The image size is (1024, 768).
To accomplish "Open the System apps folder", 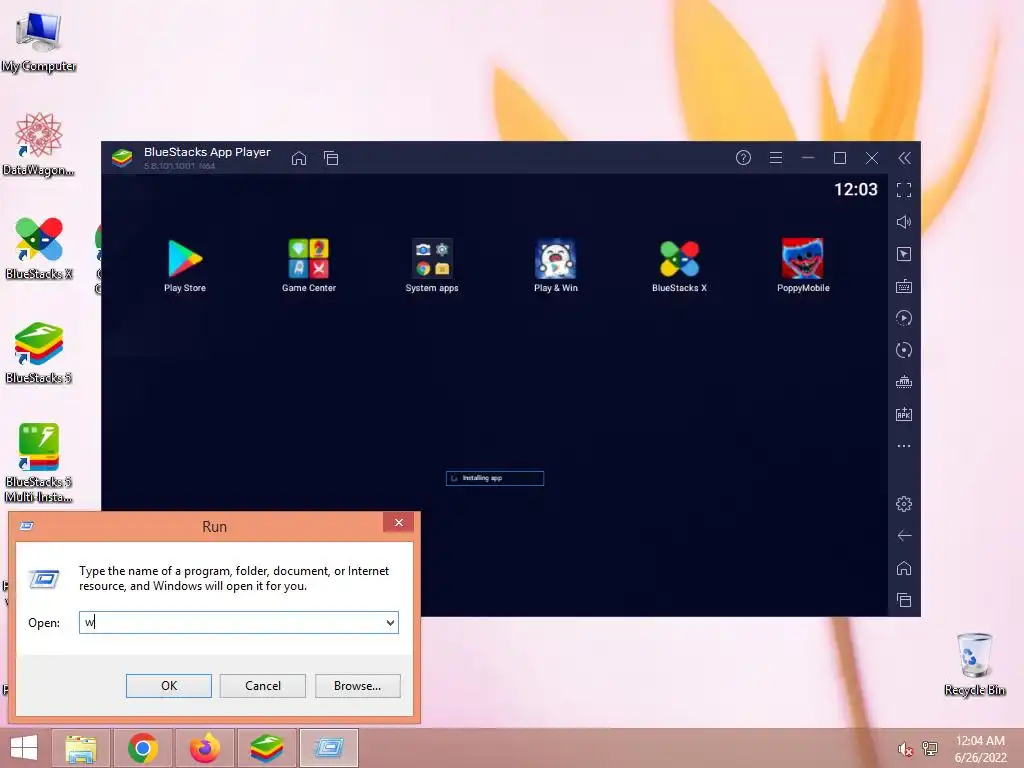I will pyautogui.click(x=432, y=265).
